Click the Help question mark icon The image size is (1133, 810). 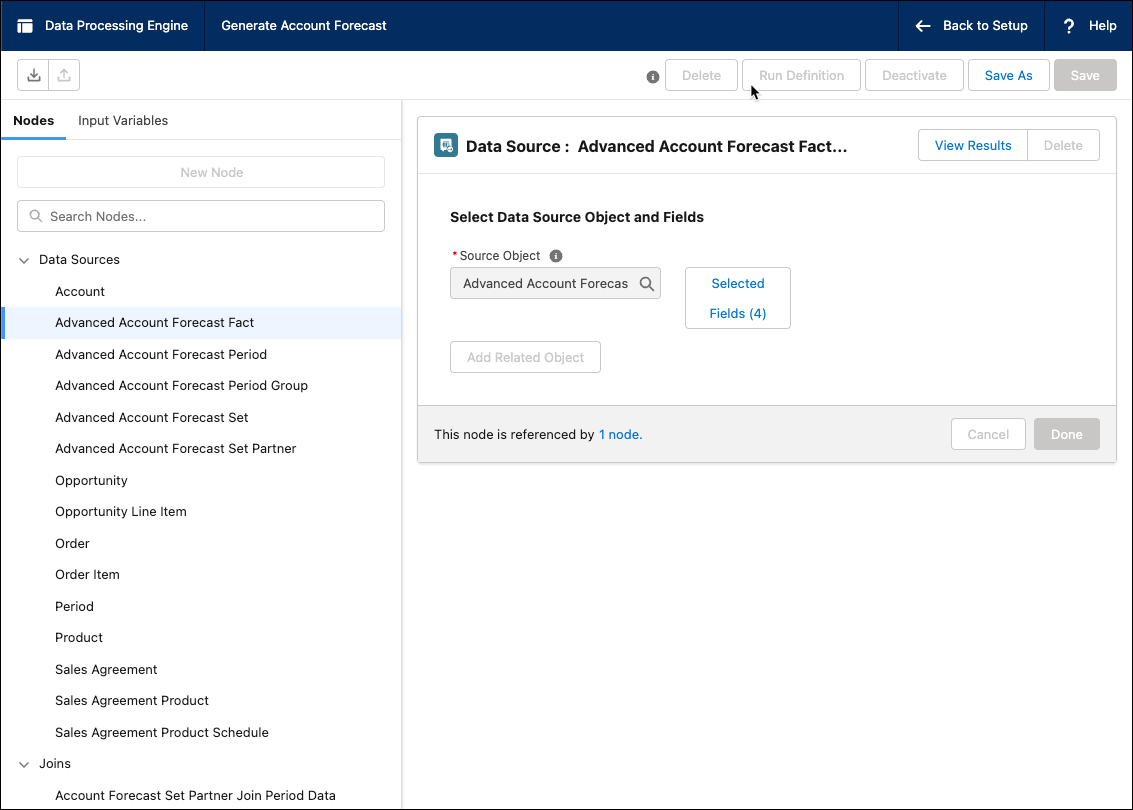click(1069, 26)
